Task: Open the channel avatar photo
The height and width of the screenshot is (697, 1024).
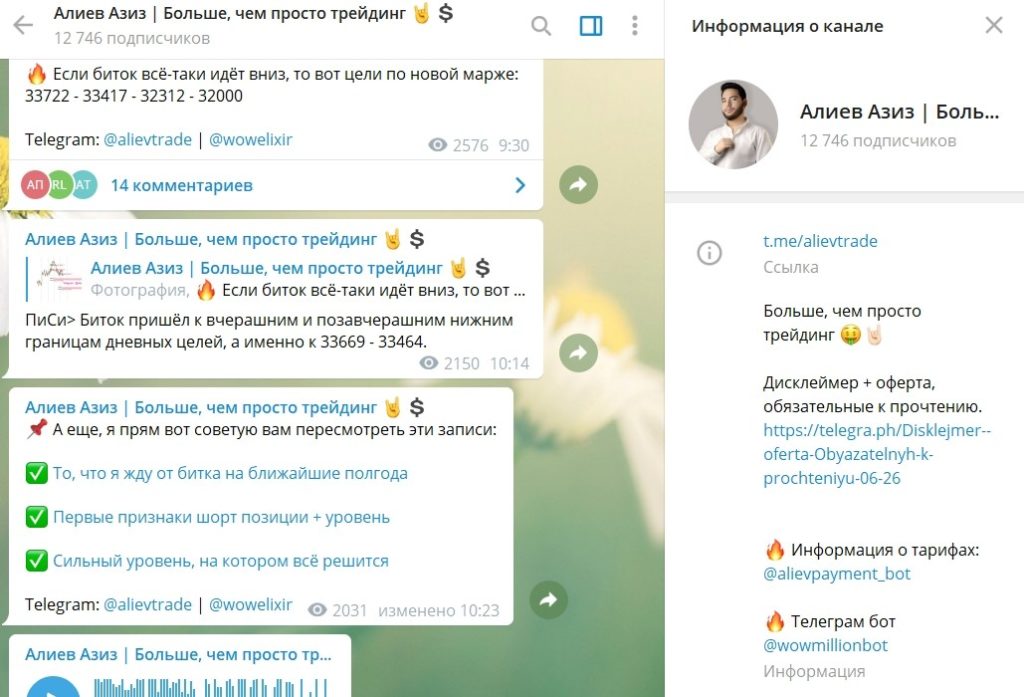Action: point(733,124)
